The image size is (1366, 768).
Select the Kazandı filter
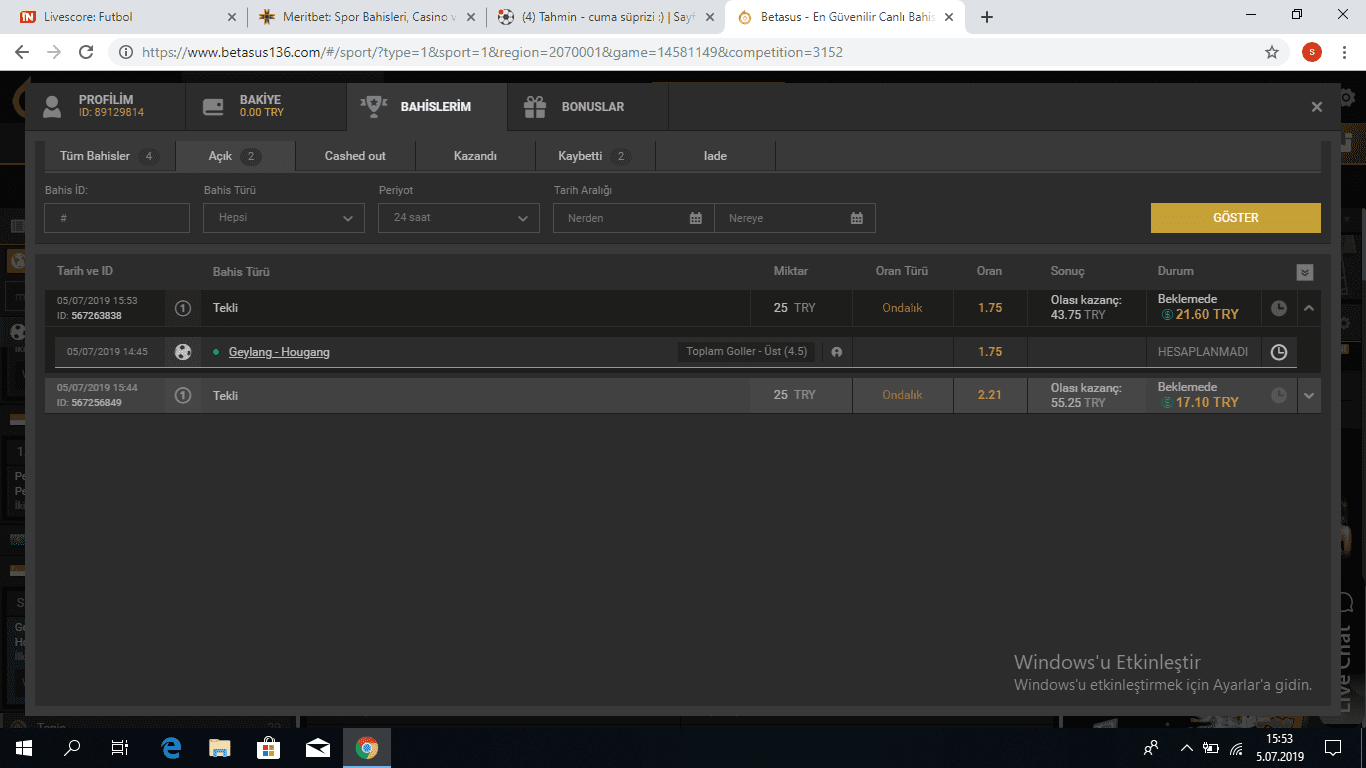point(475,156)
